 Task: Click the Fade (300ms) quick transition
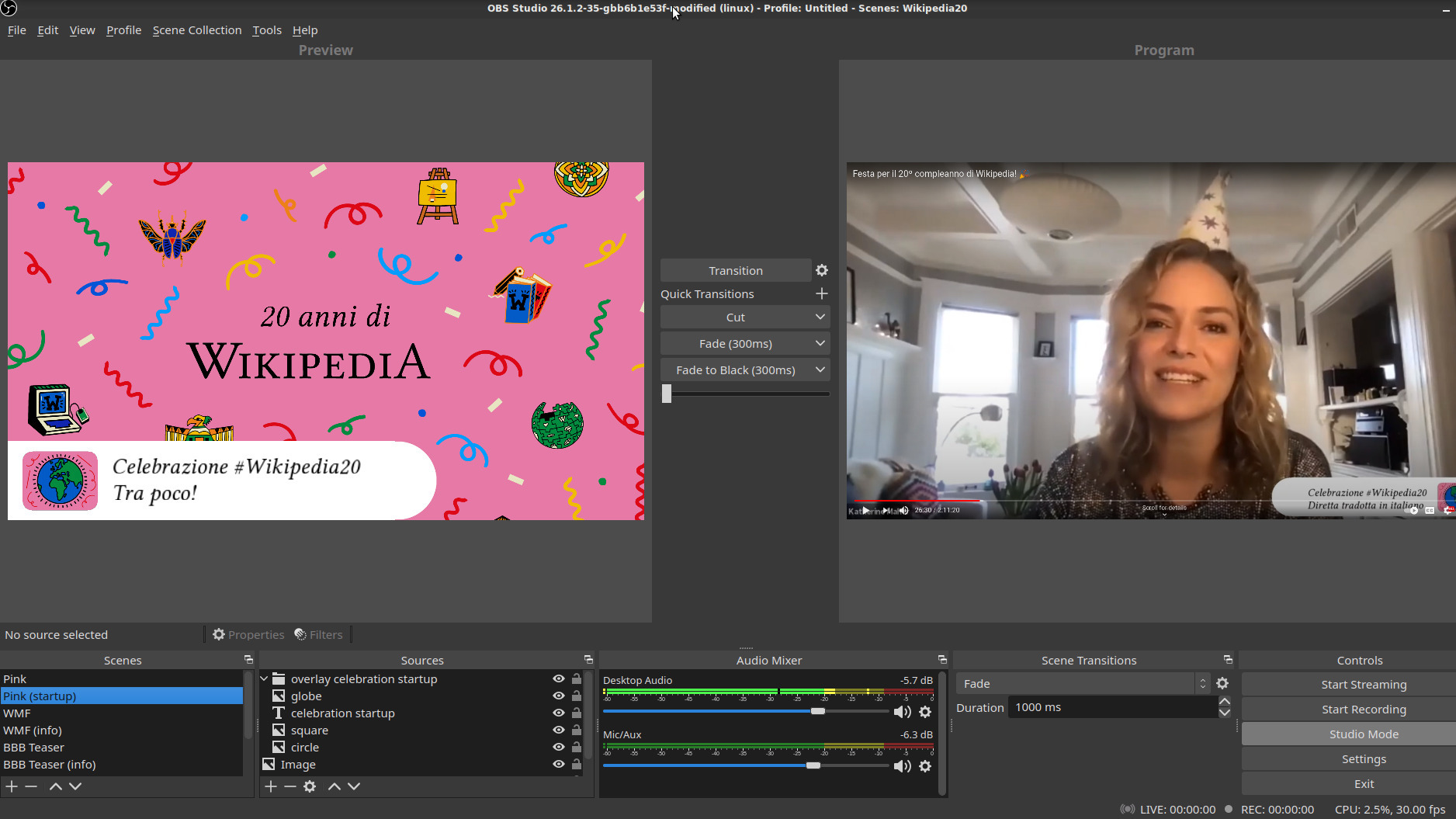(x=735, y=343)
